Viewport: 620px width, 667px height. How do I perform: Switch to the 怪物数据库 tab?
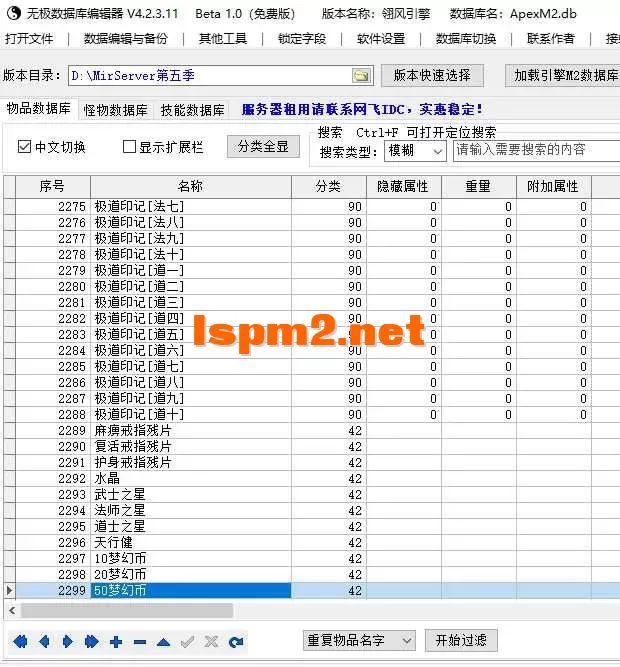115,110
